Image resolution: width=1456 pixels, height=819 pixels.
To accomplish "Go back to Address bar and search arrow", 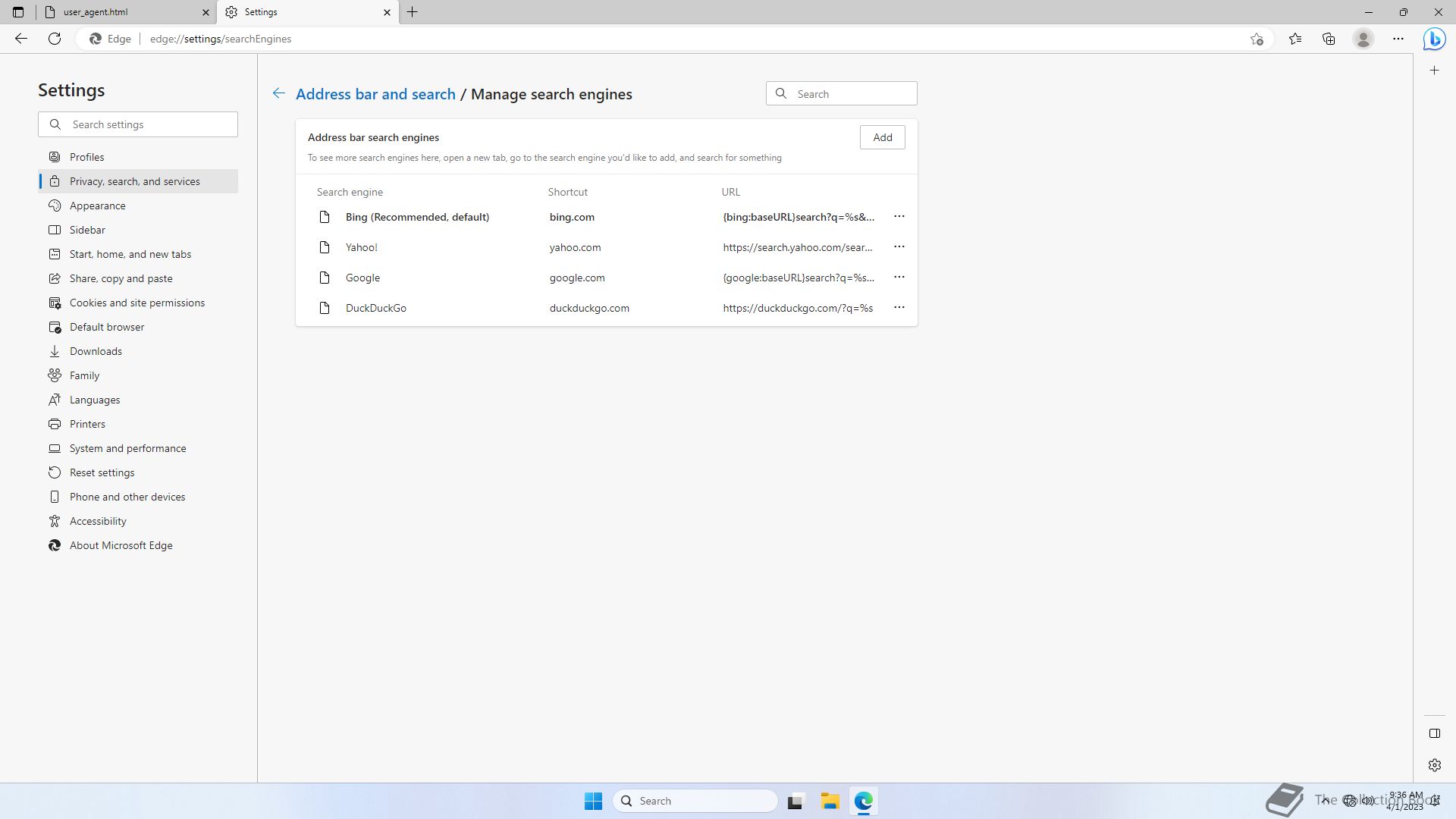I will pyautogui.click(x=279, y=93).
